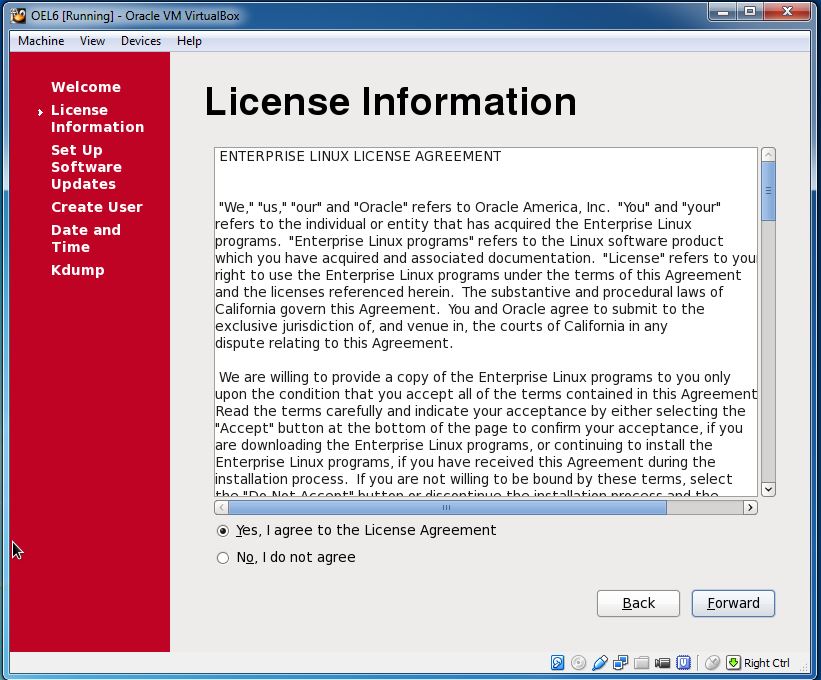Screen dimensions: 821x680
Task: Click Welcome in the red sidebar
Action: pos(86,87)
